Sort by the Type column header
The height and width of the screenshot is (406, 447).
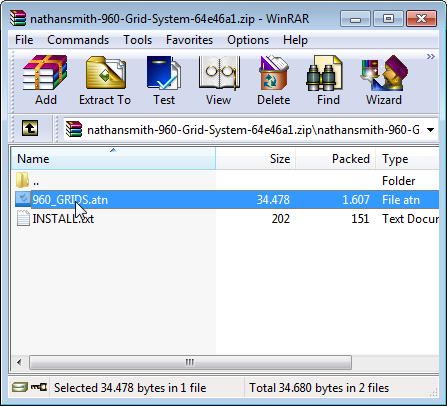407,158
